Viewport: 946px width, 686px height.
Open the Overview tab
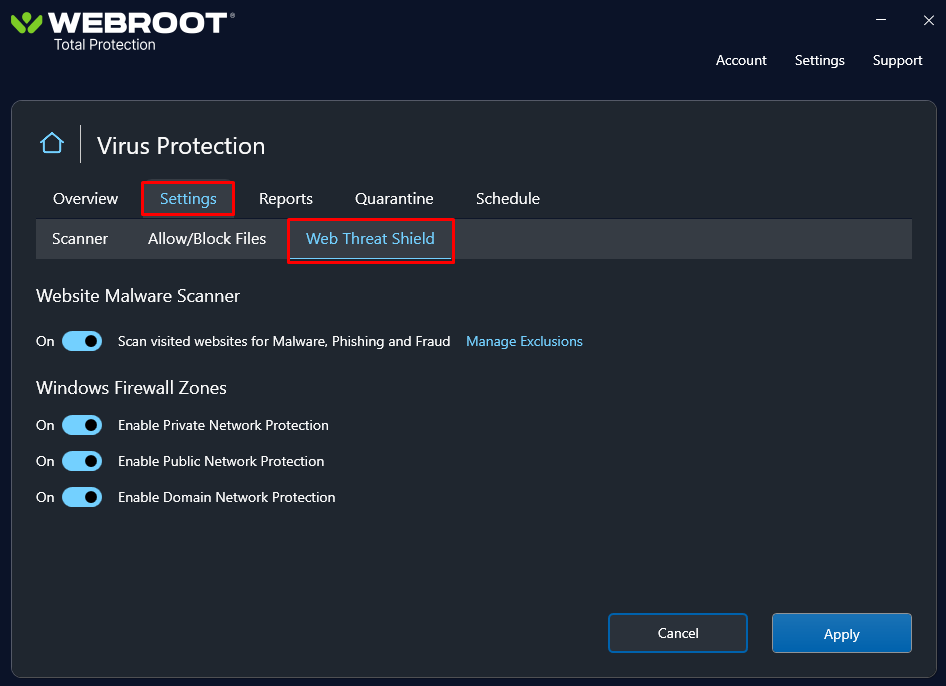pos(86,198)
